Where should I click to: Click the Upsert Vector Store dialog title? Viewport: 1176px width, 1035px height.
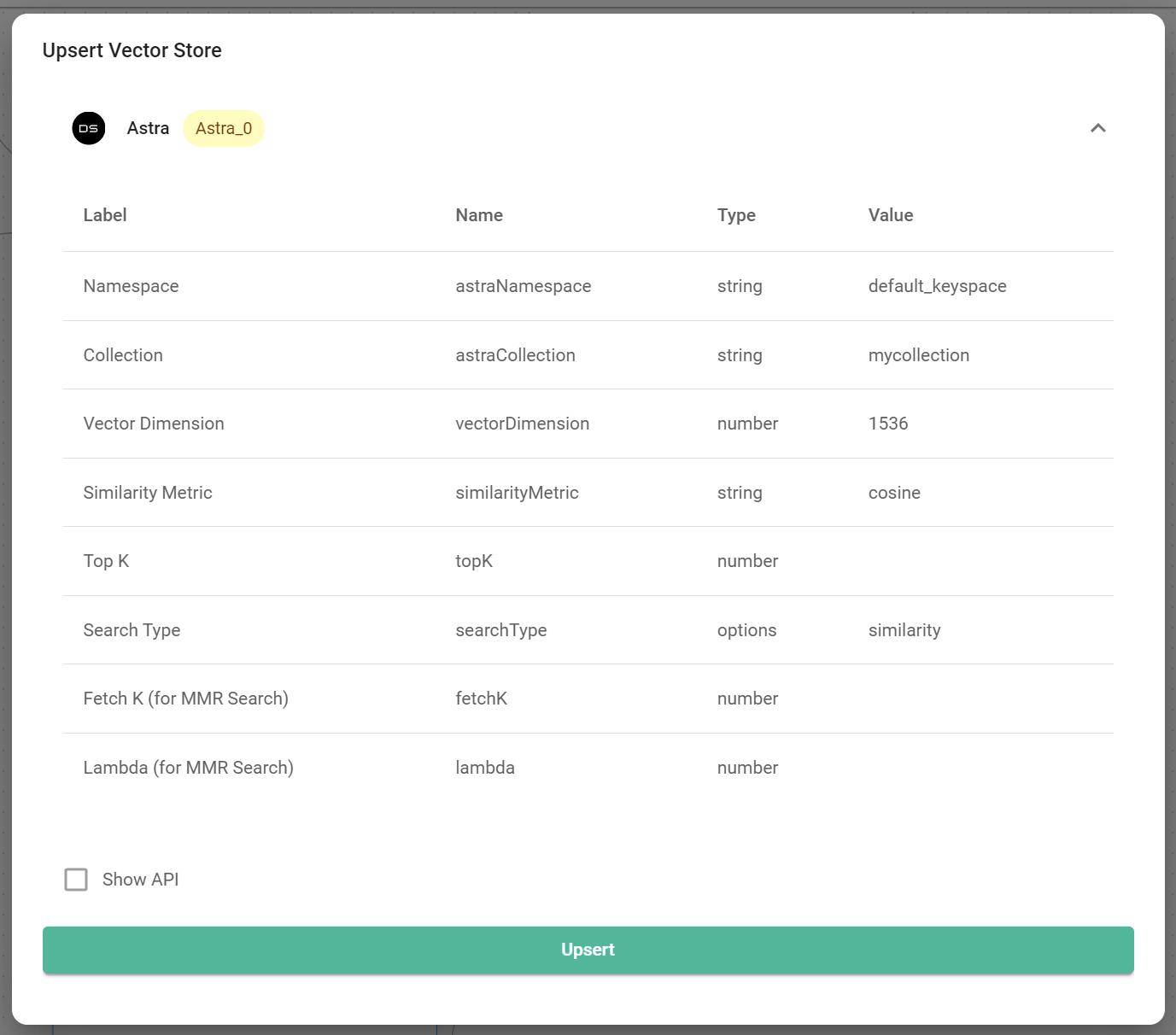click(132, 50)
